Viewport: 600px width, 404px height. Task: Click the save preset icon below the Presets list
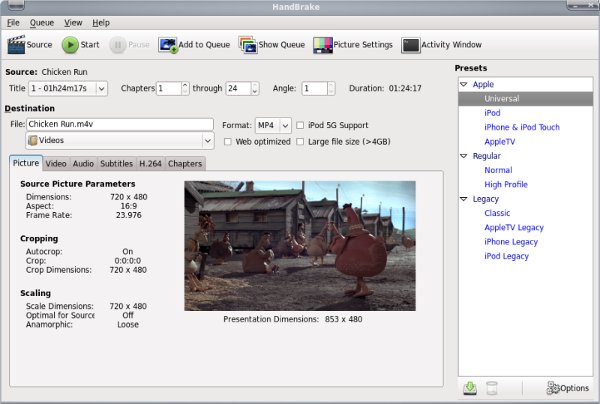(470, 387)
